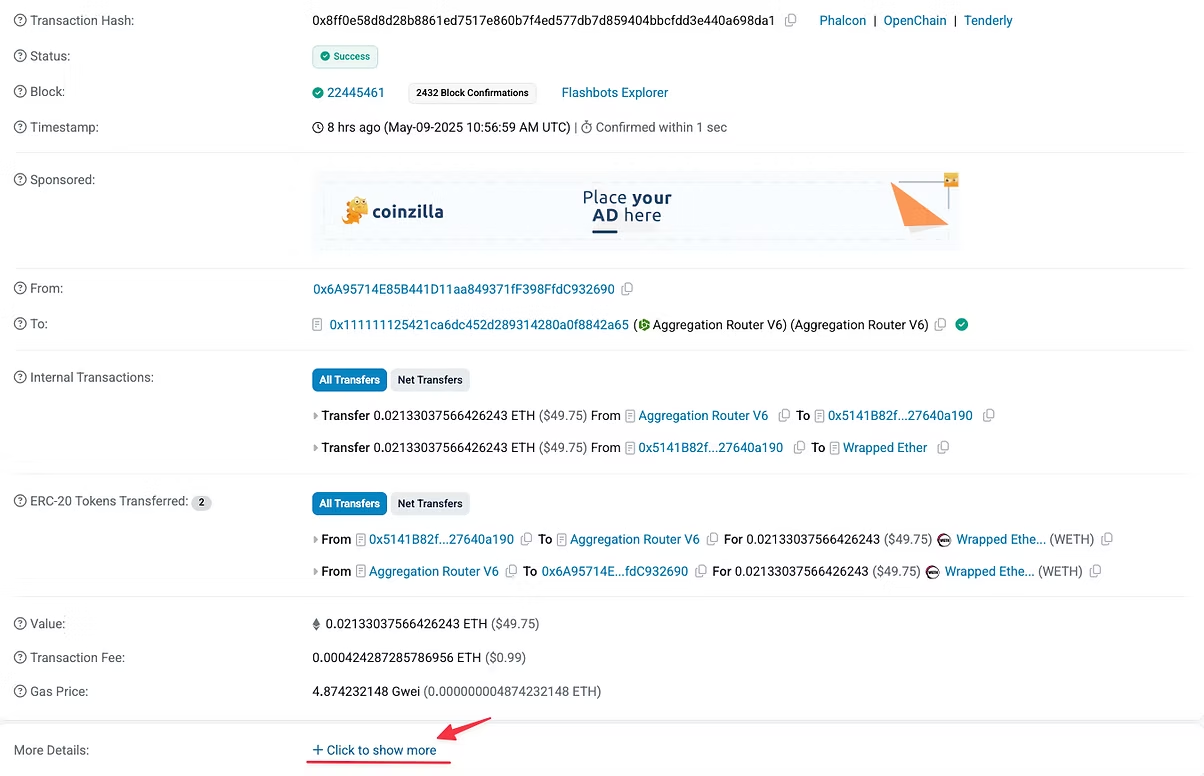Viewport: 1204px width, 776px height.
Task: Expand the first internal transaction row
Action: pos(317,415)
